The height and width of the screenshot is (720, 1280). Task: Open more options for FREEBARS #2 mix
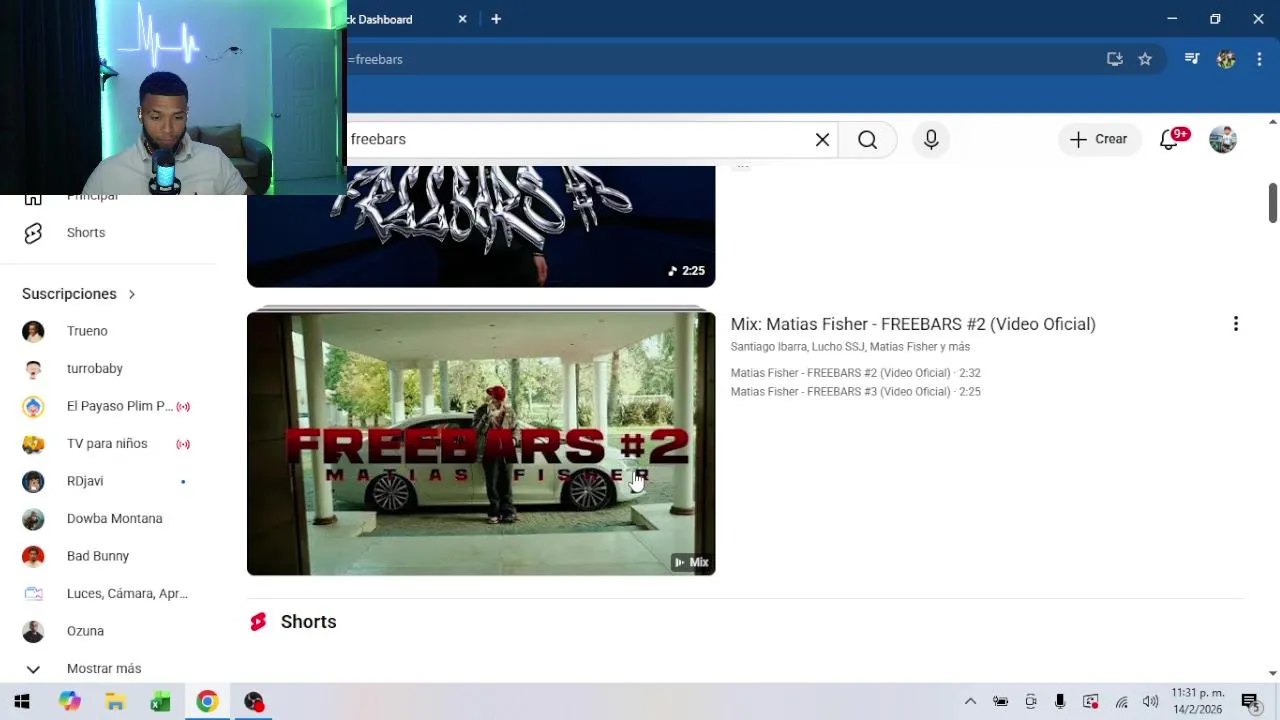[x=1236, y=324]
